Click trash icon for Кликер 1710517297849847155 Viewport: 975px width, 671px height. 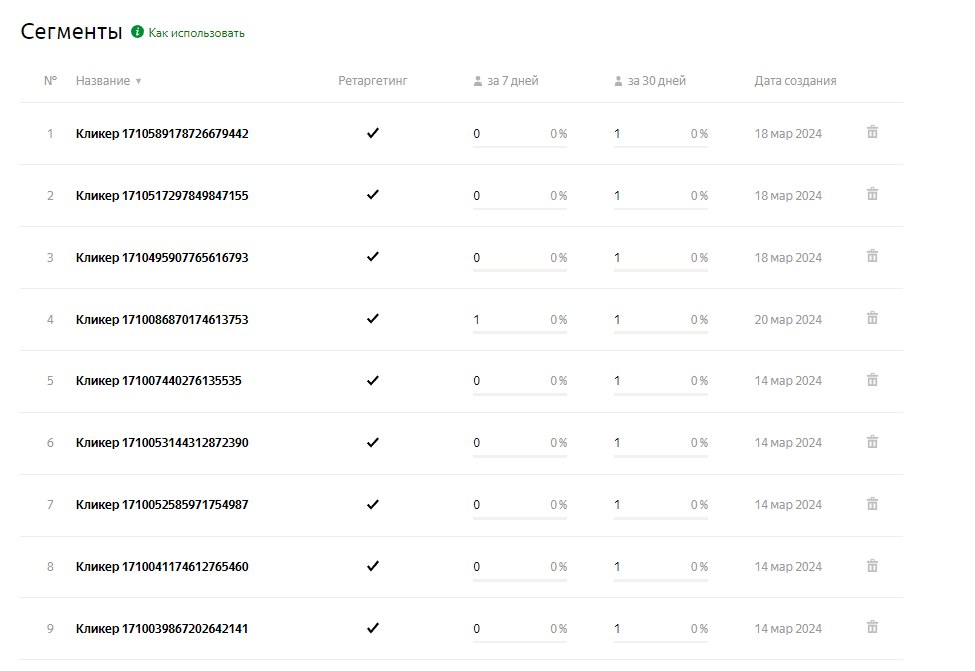(x=872, y=194)
